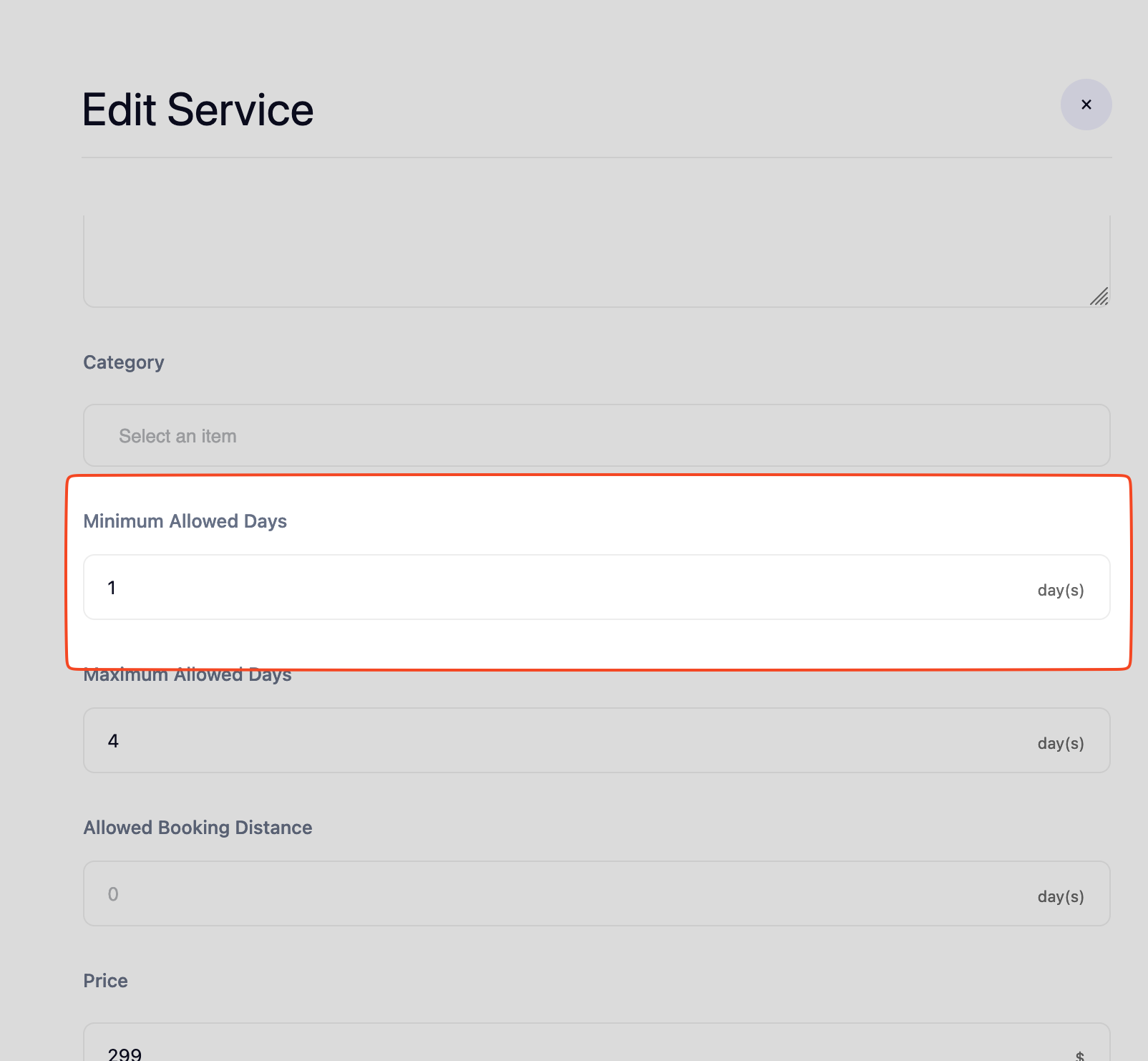Focus the Price input showing 299
The height and width of the screenshot is (1061, 1148).
(558, 1050)
